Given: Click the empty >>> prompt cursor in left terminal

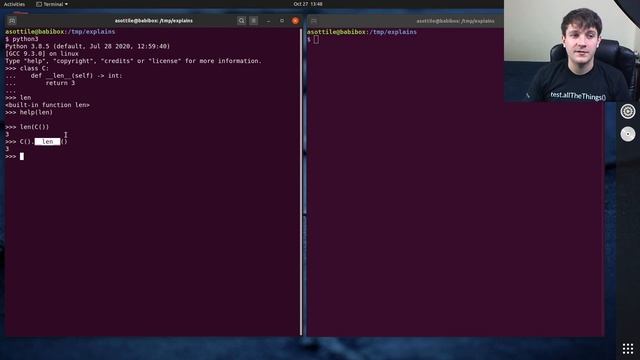Looking at the screenshot, I should (22, 156).
